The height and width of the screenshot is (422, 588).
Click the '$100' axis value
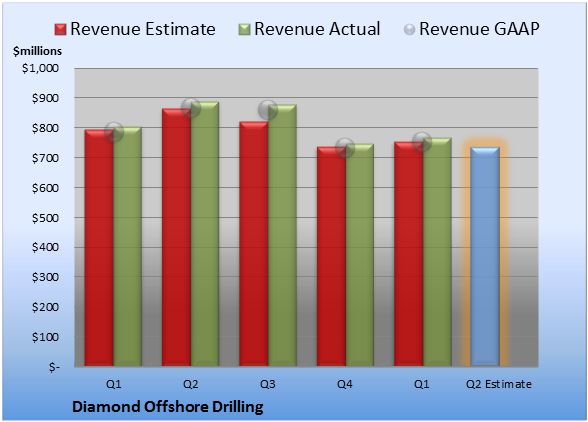tap(45, 337)
